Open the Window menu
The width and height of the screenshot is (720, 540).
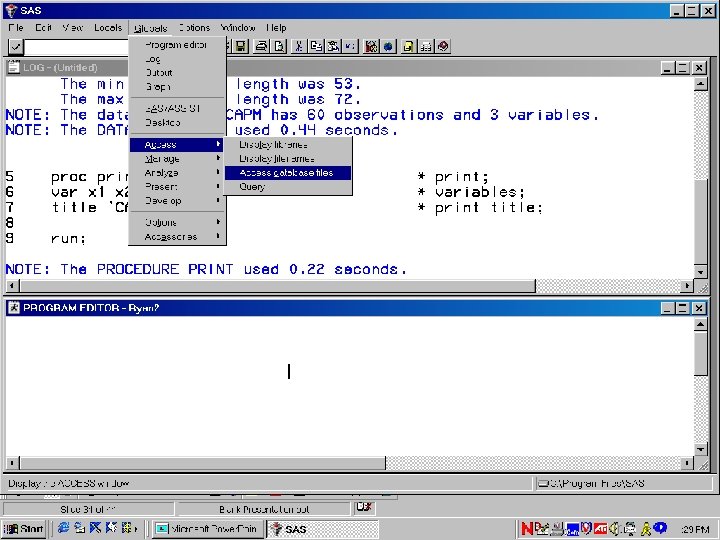point(238,28)
